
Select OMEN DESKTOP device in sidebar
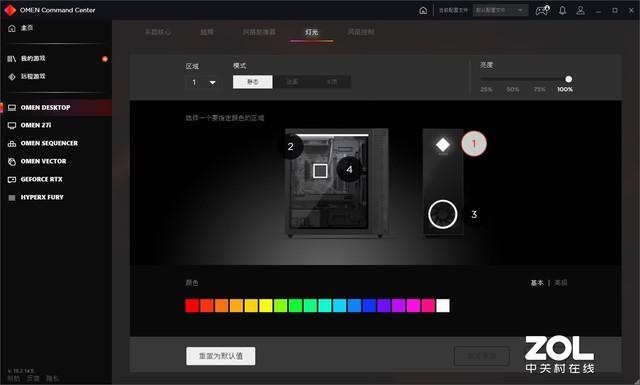tap(56, 107)
